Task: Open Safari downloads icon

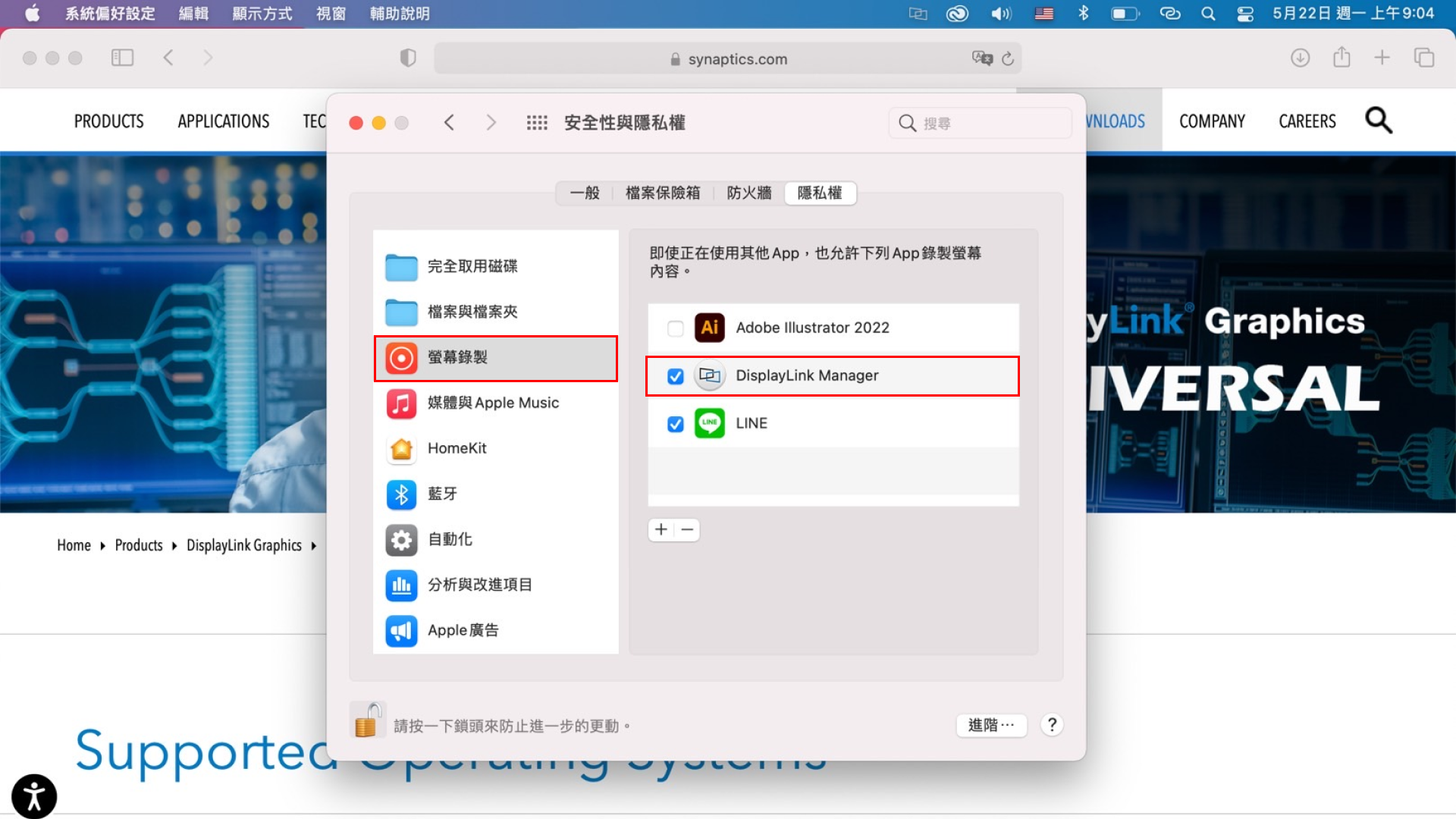Action: click(x=1301, y=58)
